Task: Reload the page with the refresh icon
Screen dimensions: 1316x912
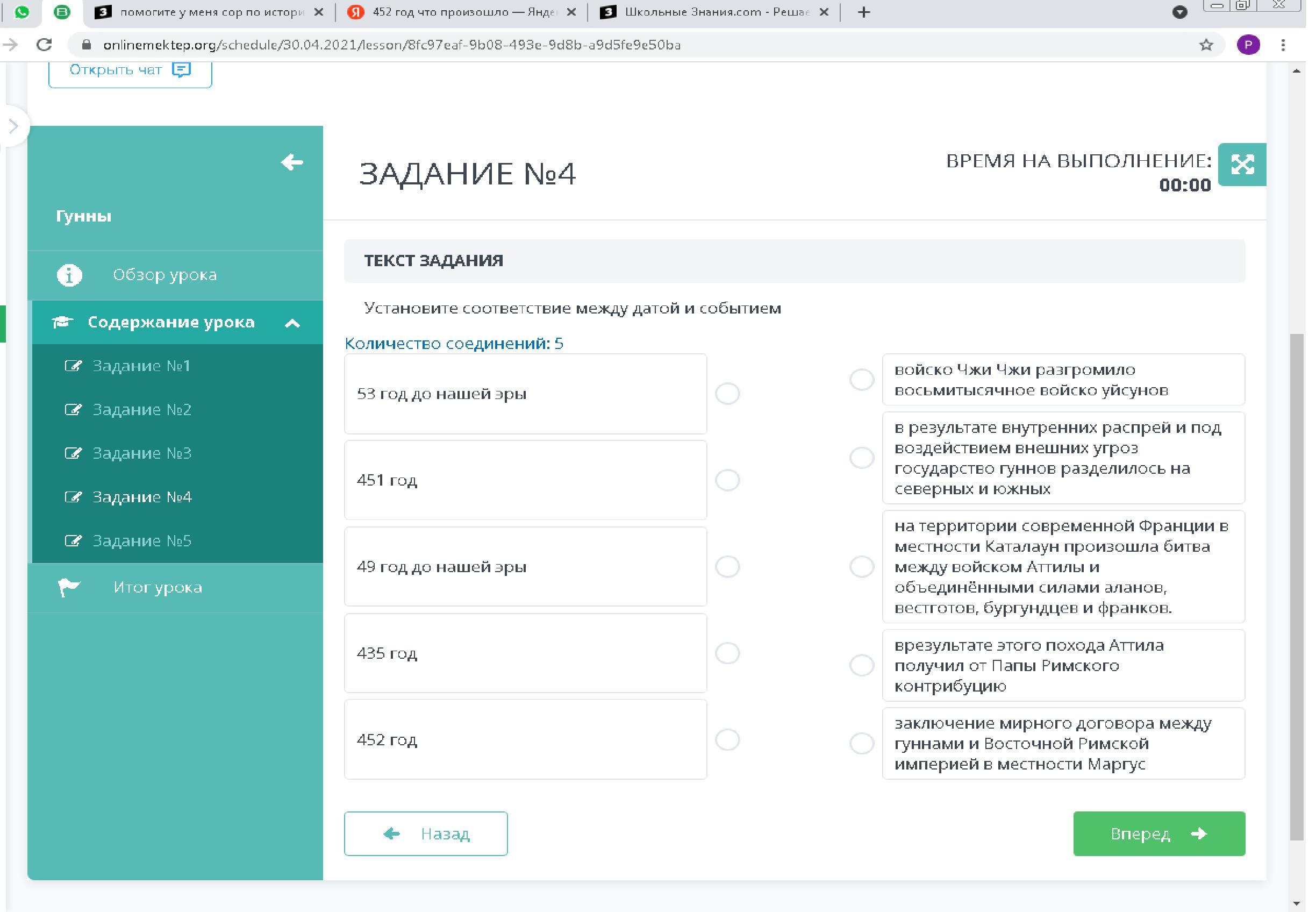Action: click(45, 45)
